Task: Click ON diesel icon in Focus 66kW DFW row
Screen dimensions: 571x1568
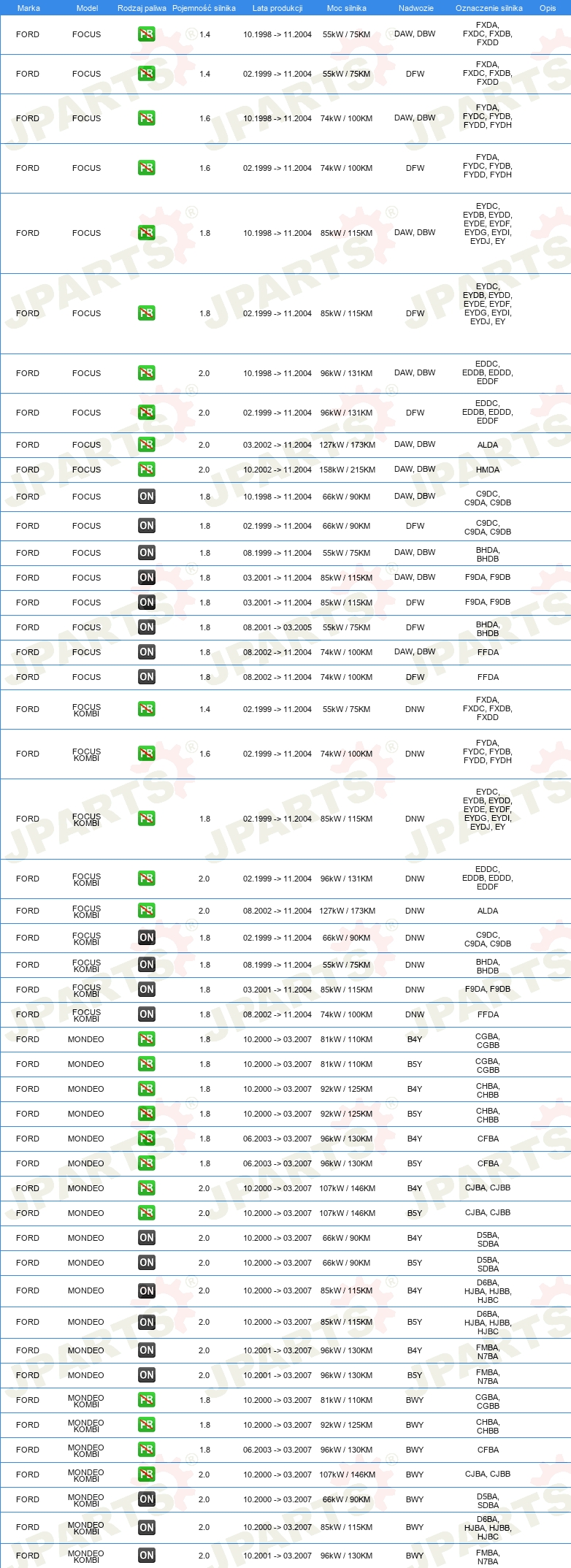Action: [147, 526]
